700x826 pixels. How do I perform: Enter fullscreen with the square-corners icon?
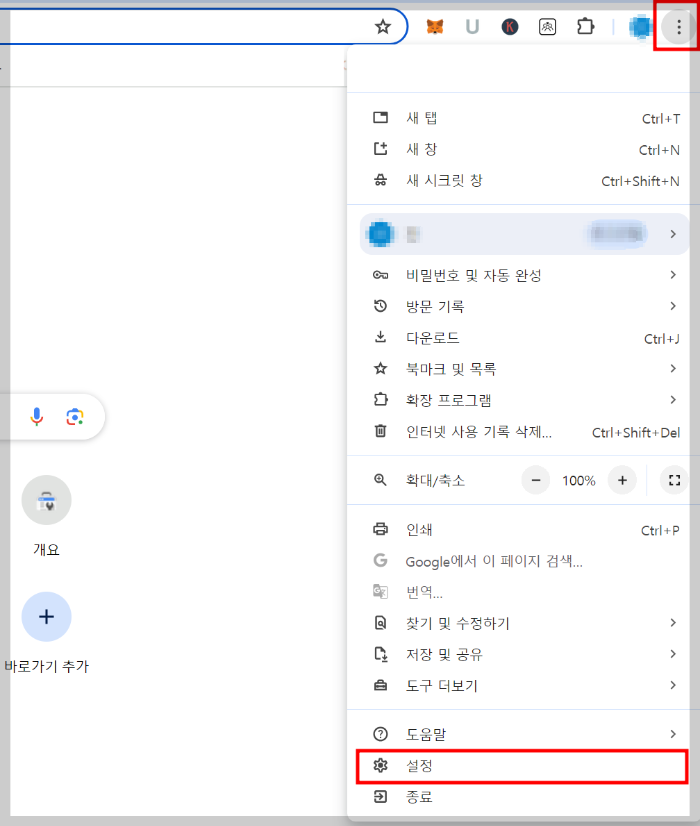point(674,480)
